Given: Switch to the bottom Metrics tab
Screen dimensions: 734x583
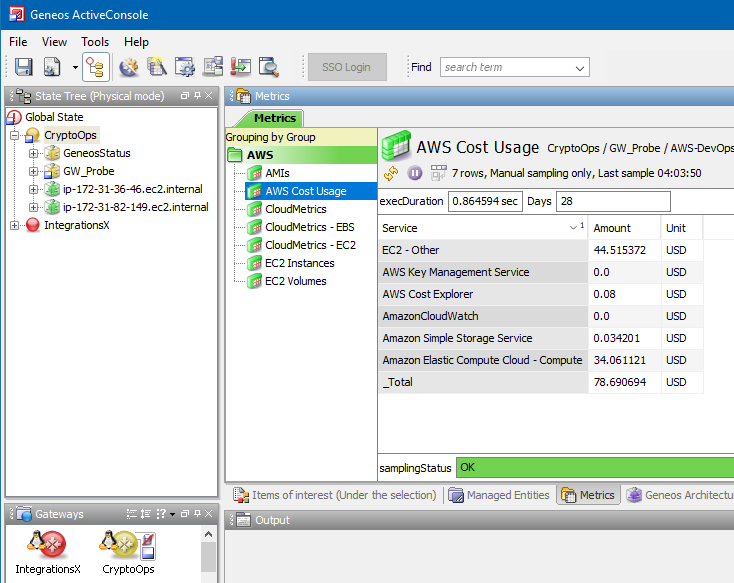Looking at the screenshot, I should [588, 495].
